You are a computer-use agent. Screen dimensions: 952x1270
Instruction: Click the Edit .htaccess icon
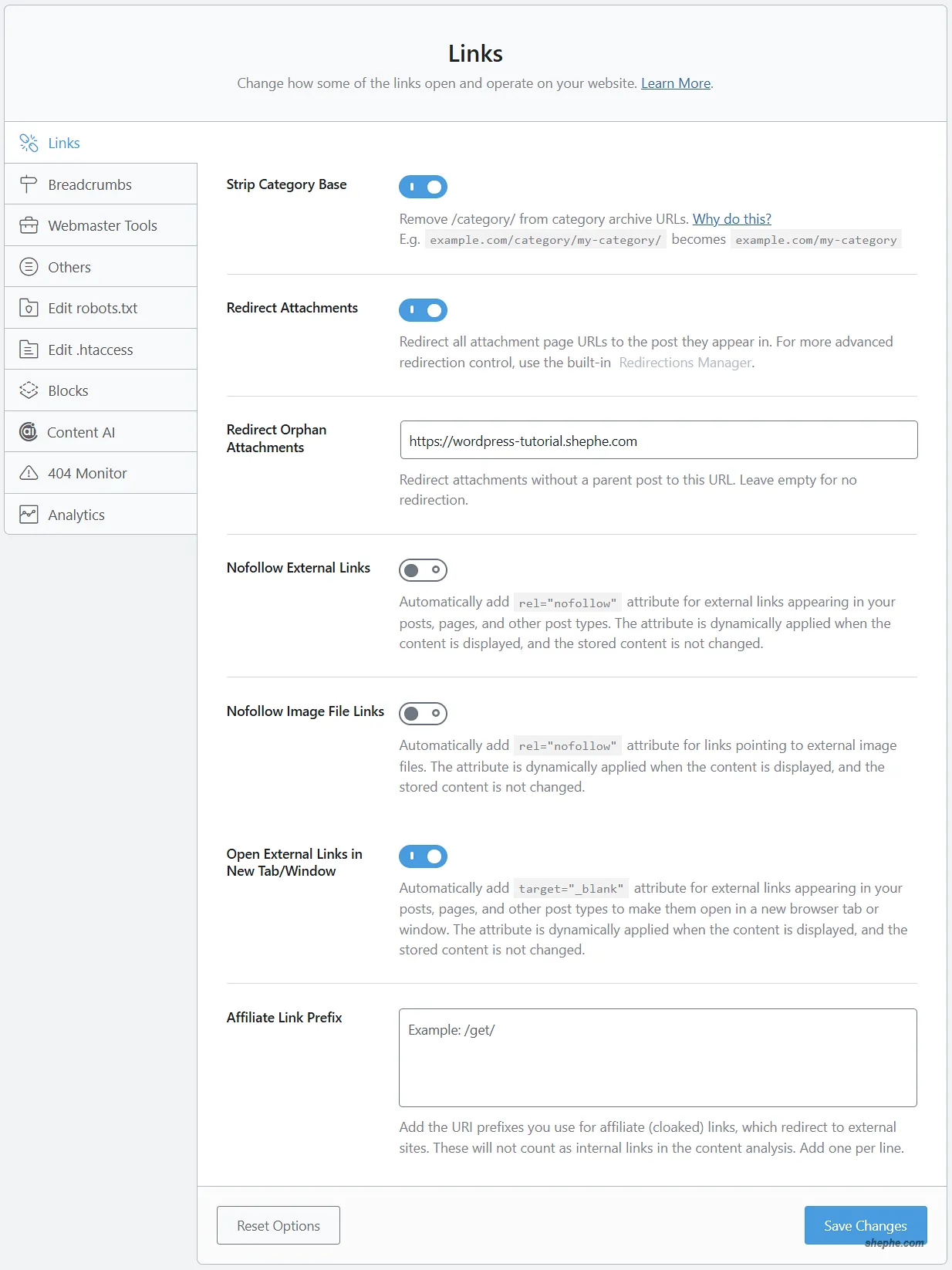[x=29, y=349]
